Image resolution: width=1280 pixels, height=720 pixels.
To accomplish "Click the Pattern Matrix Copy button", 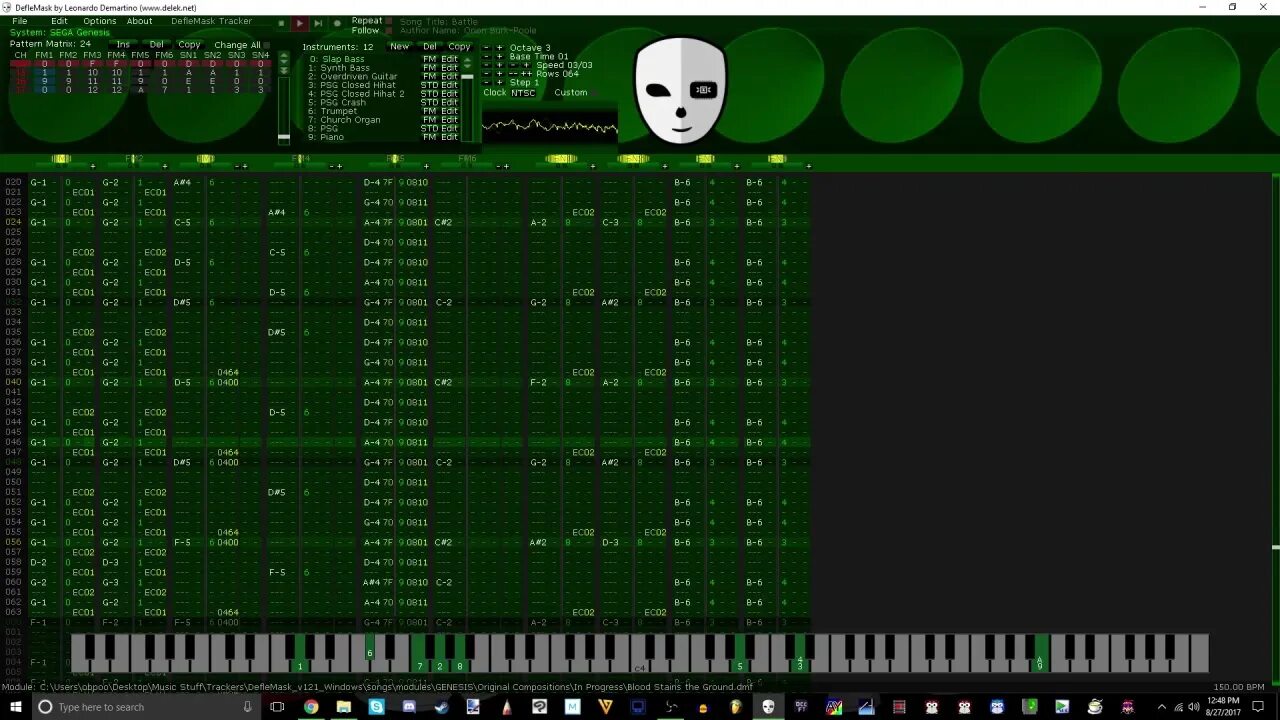I will (x=189, y=44).
